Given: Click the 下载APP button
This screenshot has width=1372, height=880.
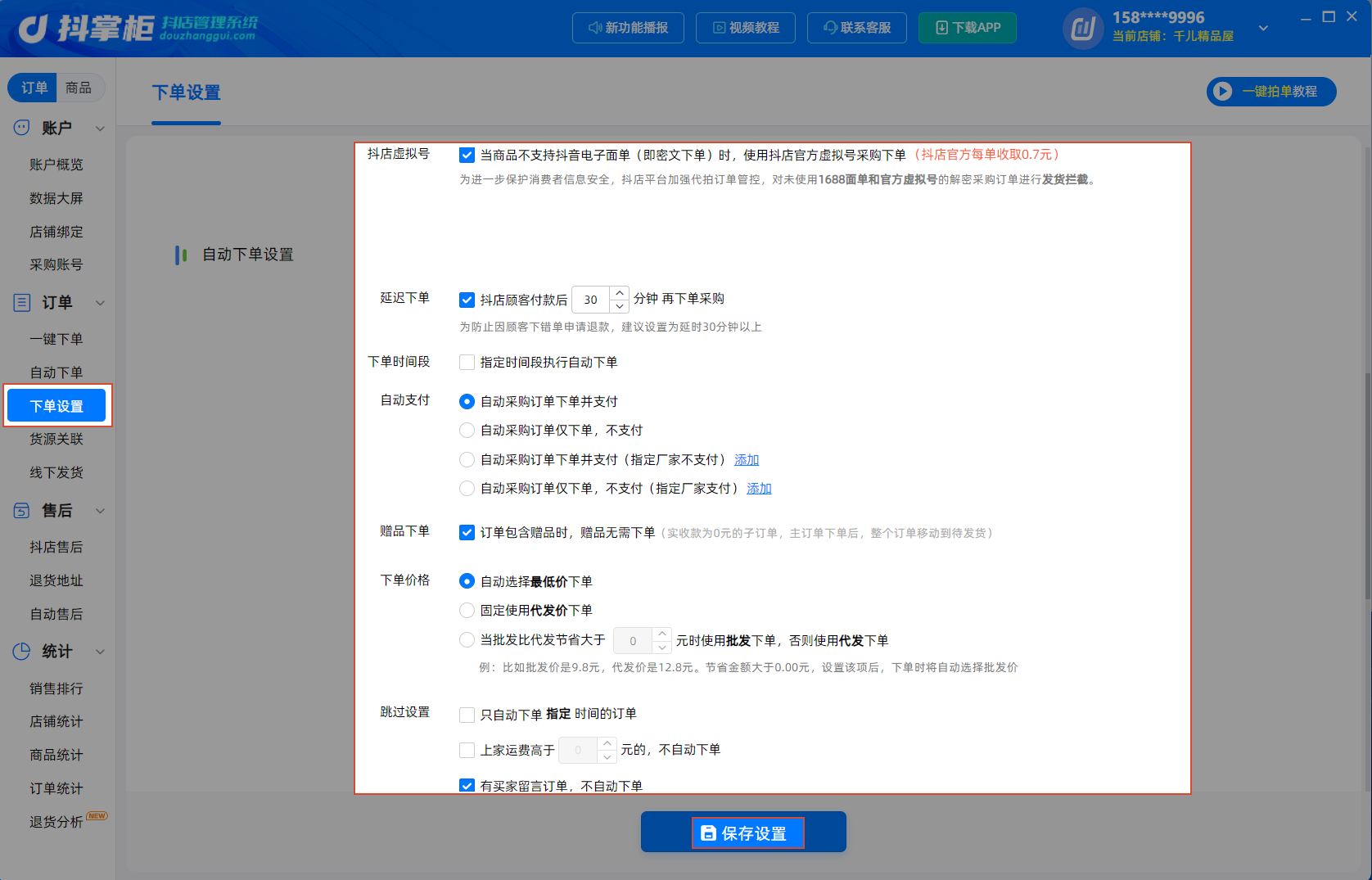Looking at the screenshot, I should point(968,28).
